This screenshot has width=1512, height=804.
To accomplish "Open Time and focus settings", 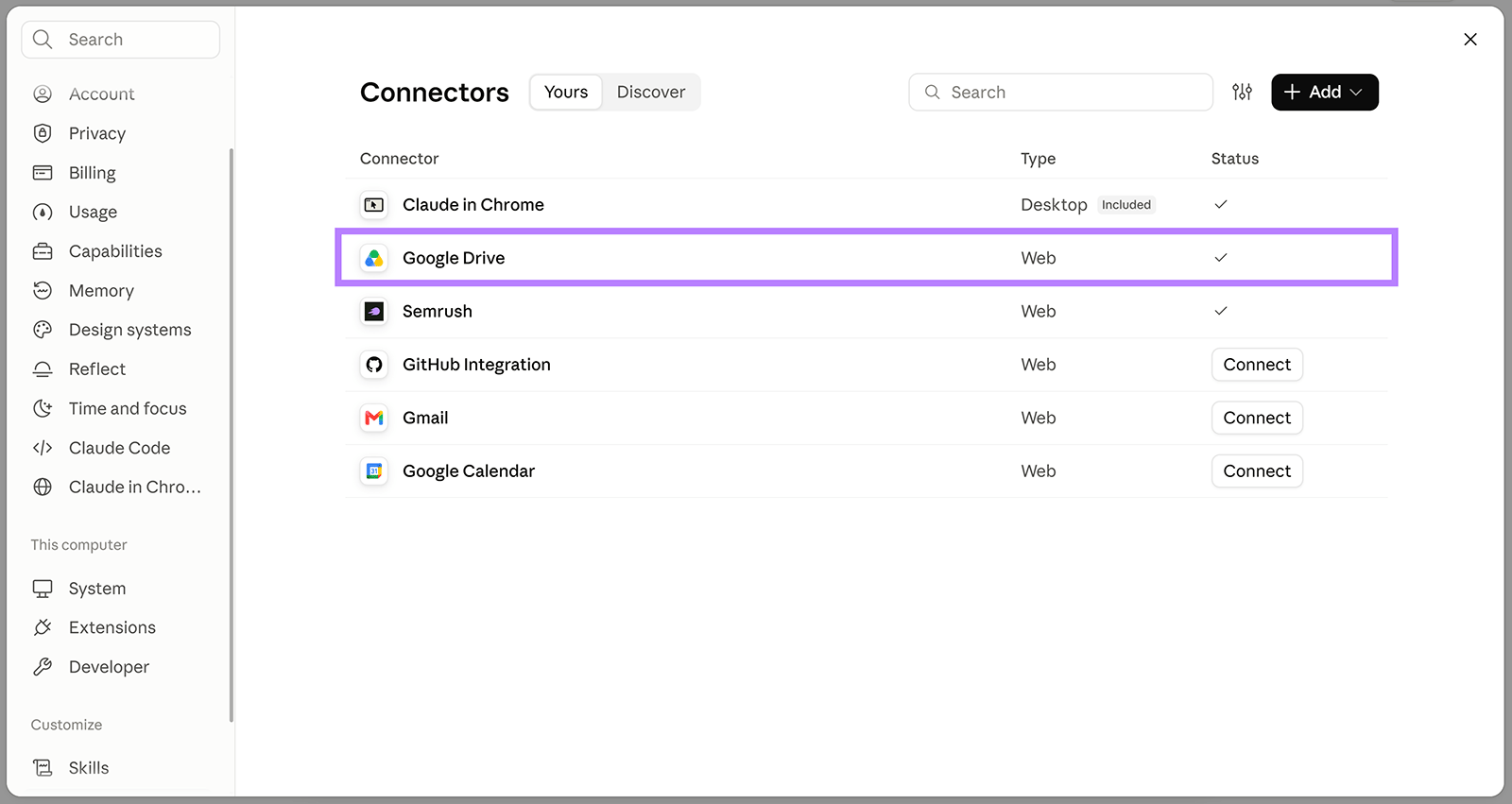I will [x=128, y=408].
